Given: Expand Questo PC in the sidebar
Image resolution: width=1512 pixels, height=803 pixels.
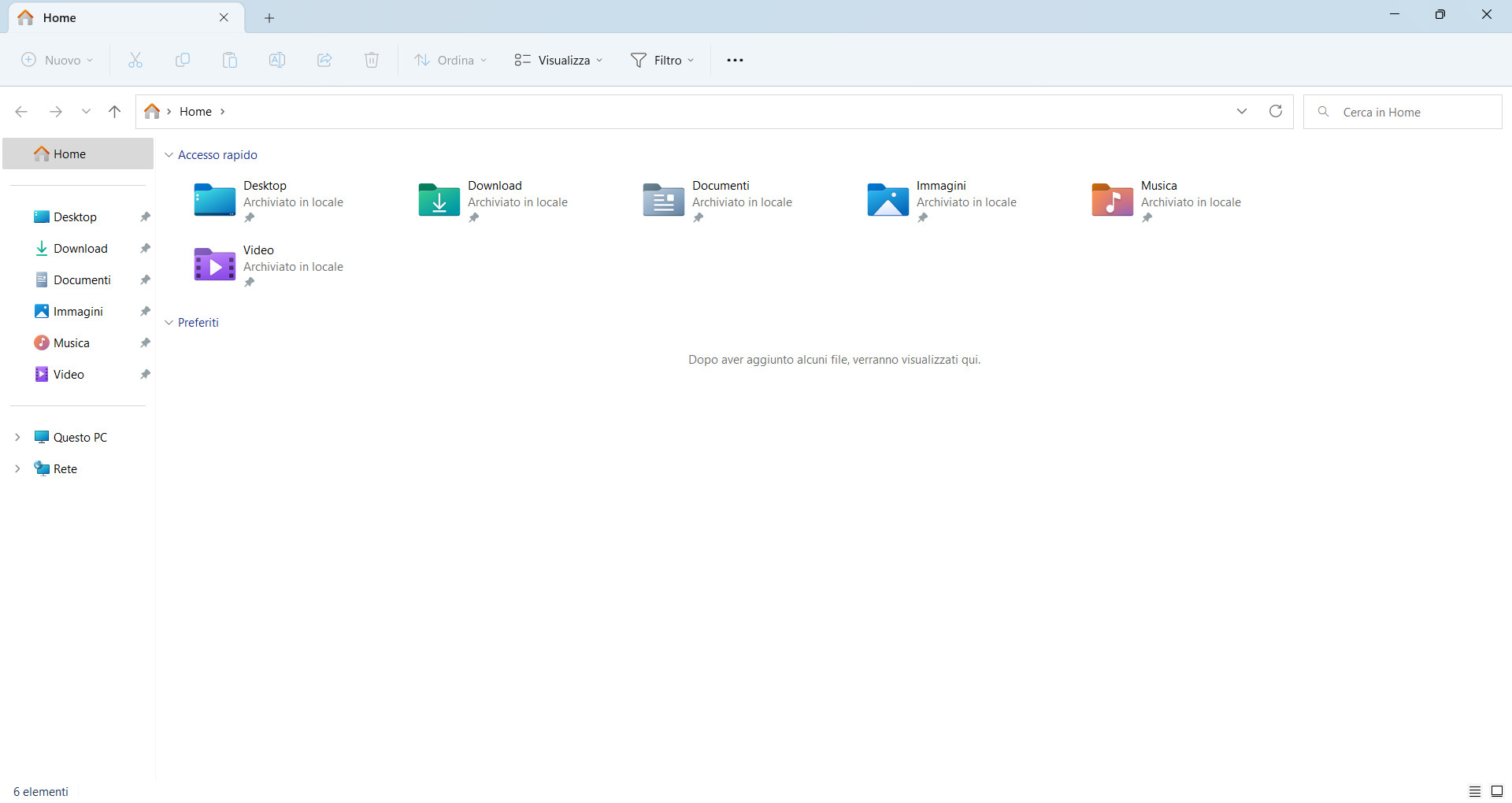Looking at the screenshot, I should (x=17, y=437).
